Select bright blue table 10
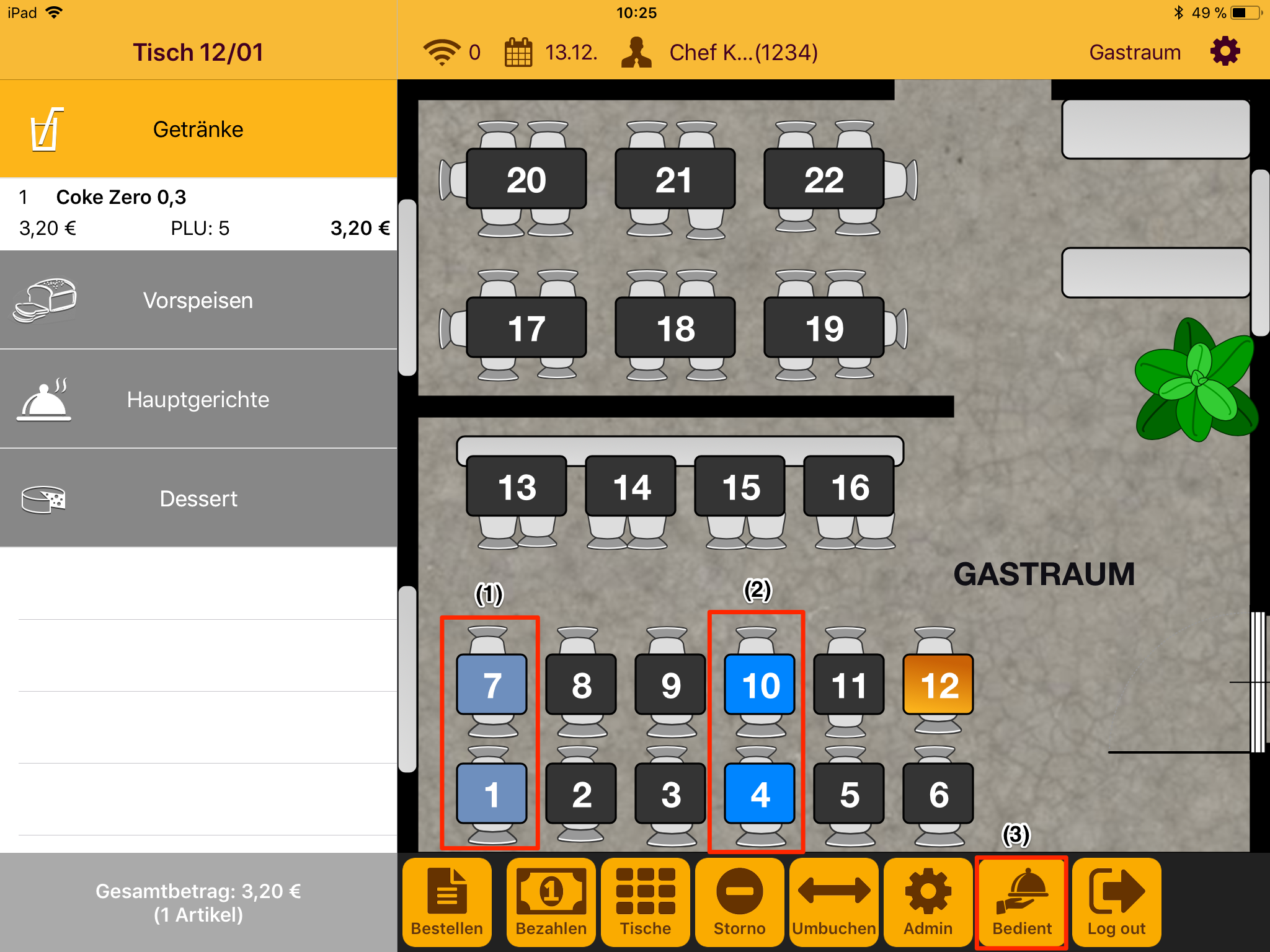 click(760, 685)
